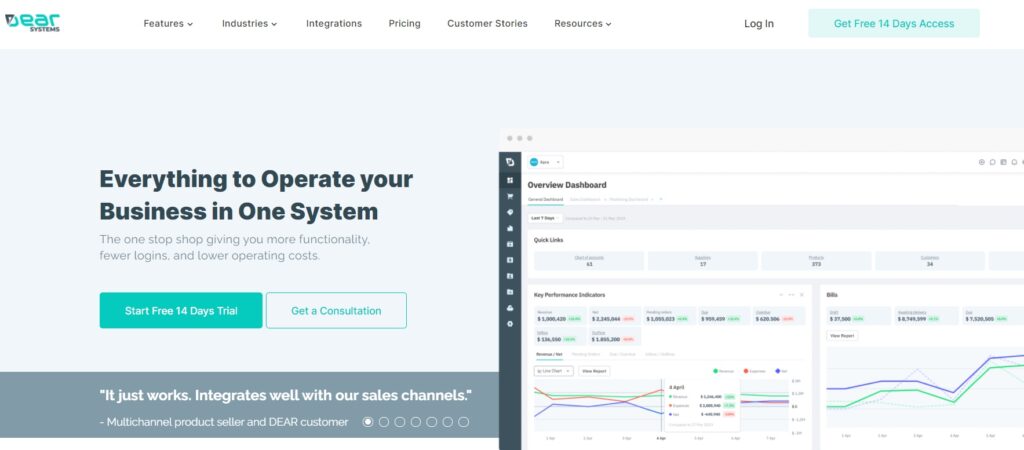
Task: Select the third testimonial carousel dot
Action: coord(400,422)
